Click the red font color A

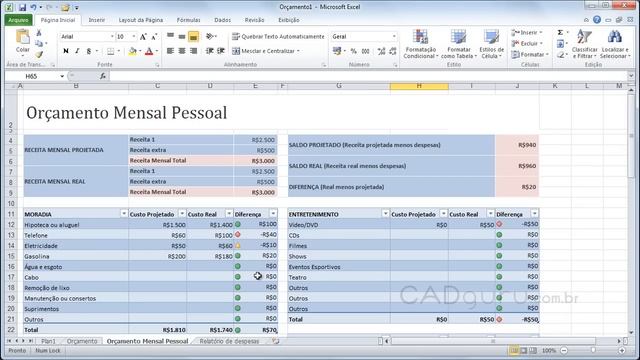(x=149, y=51)
